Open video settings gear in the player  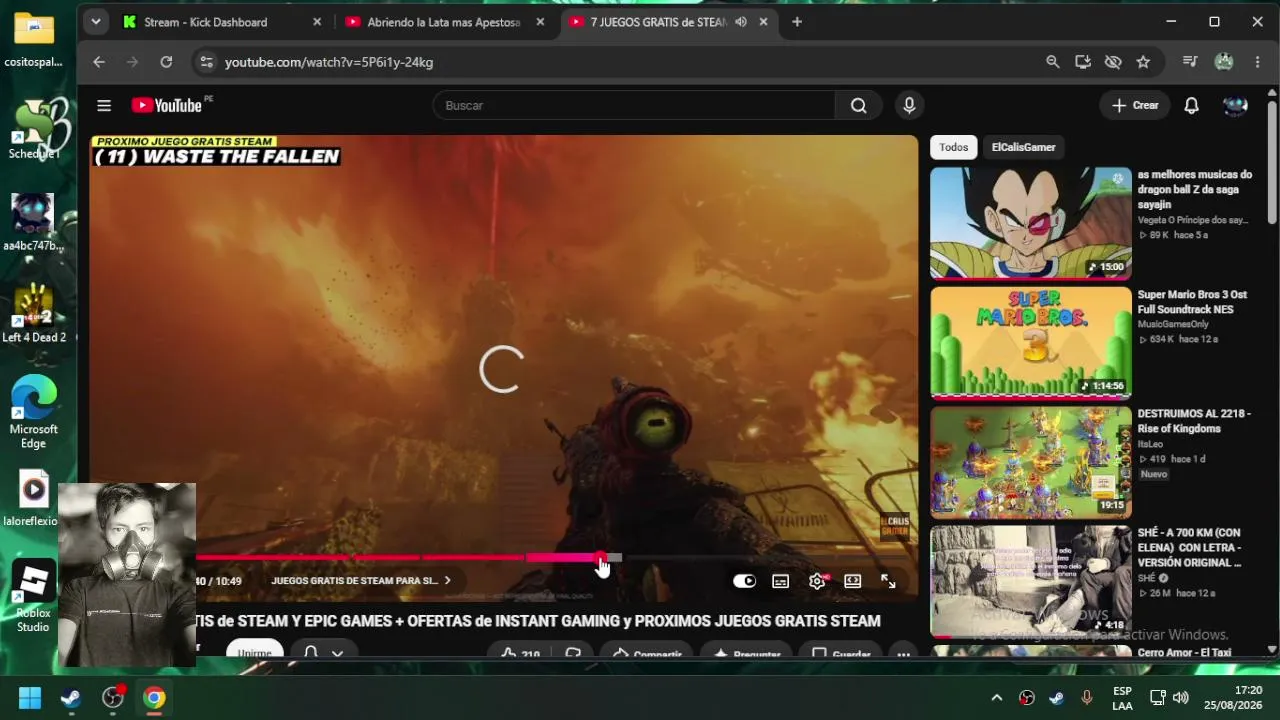click(818, 581)
